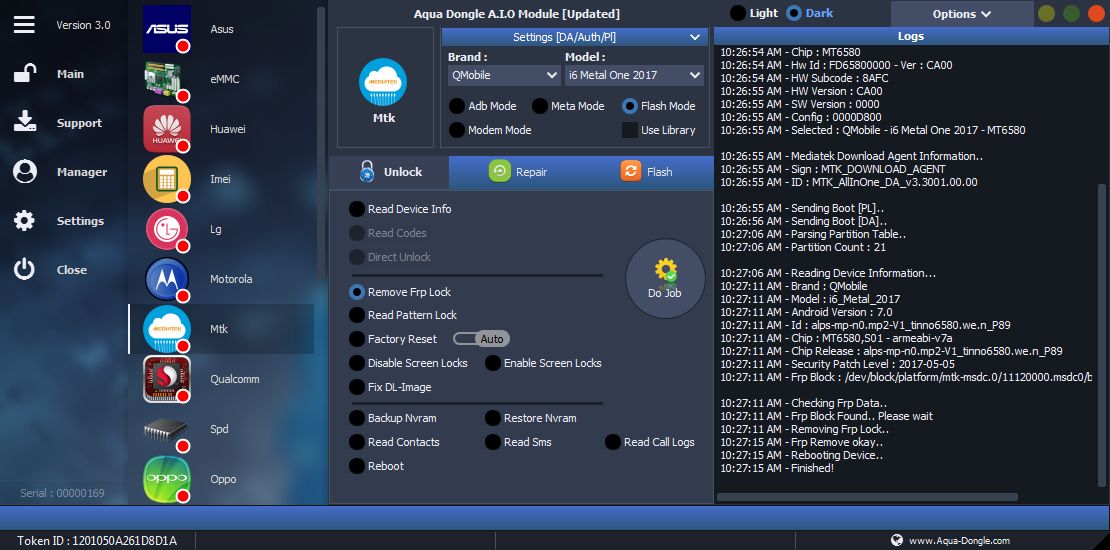Click the globe icon beside www.Aqua-Dongle.com
Screen dimensions: 1110x550
click(x=897, y=540)
